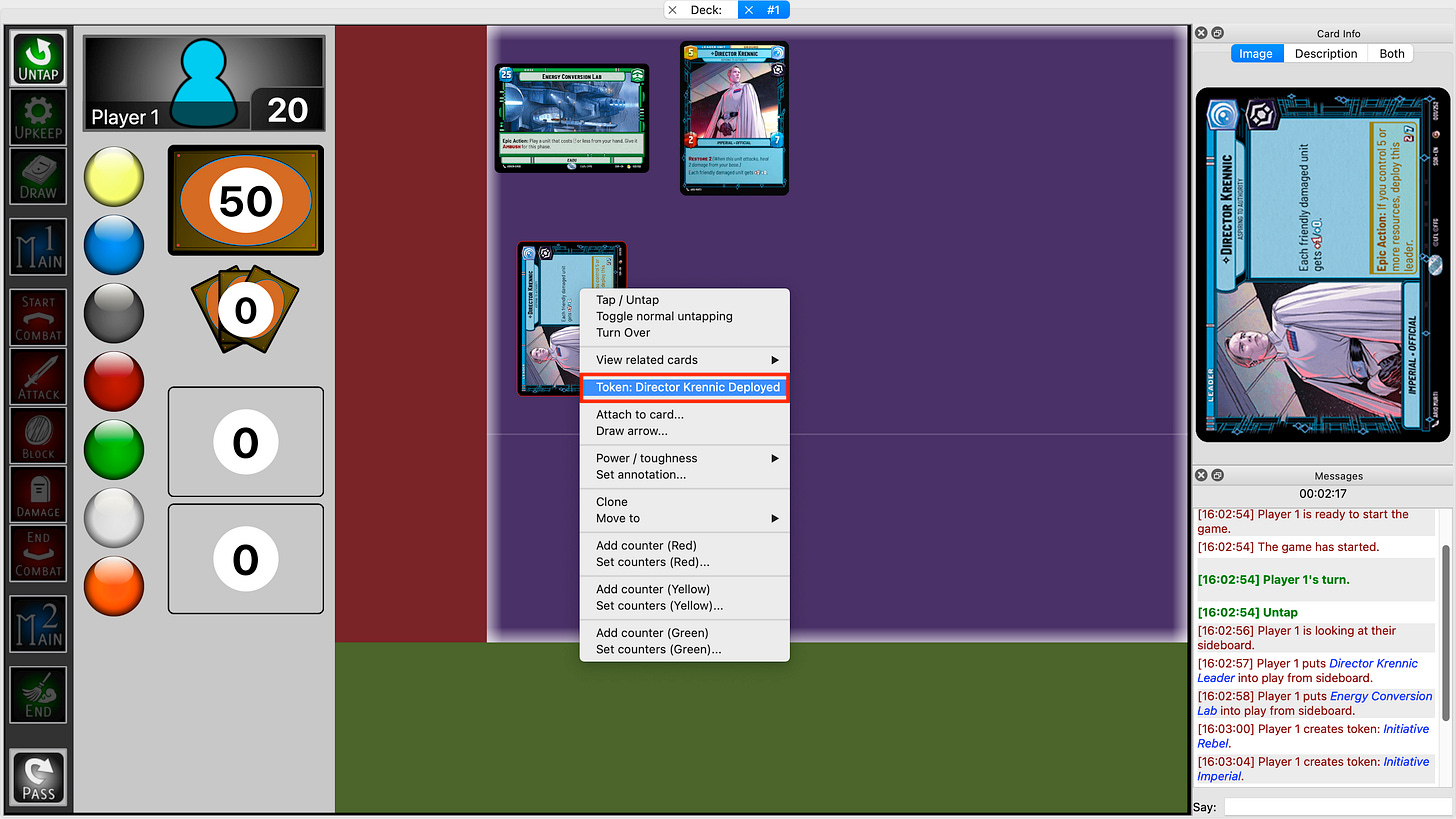Choose Toggle normal untapping menu item

(685, 316)
